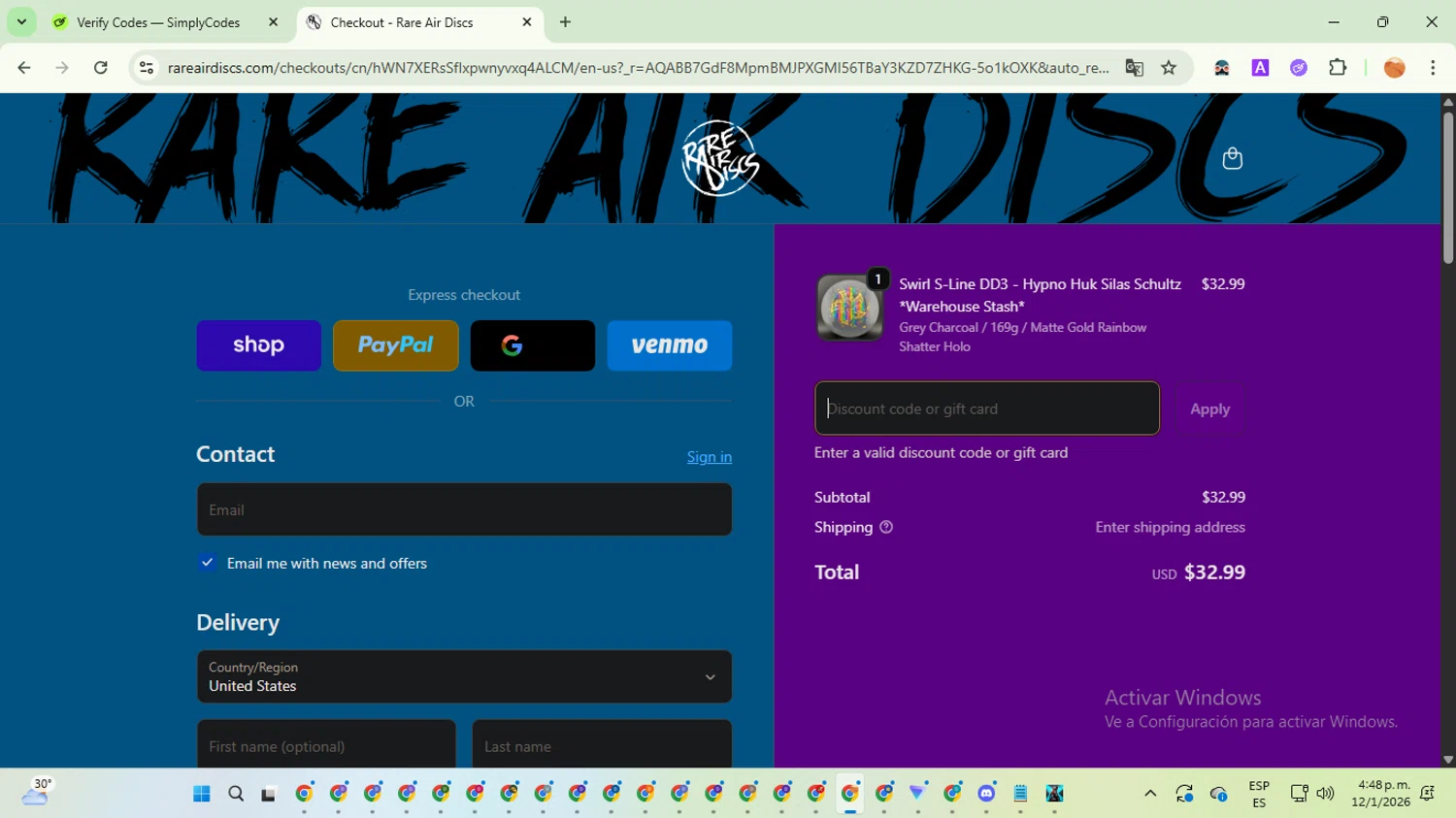Click the Swirl S-Line DD3 product thumbnail
1456x818 pixels.
coord(849,307)
